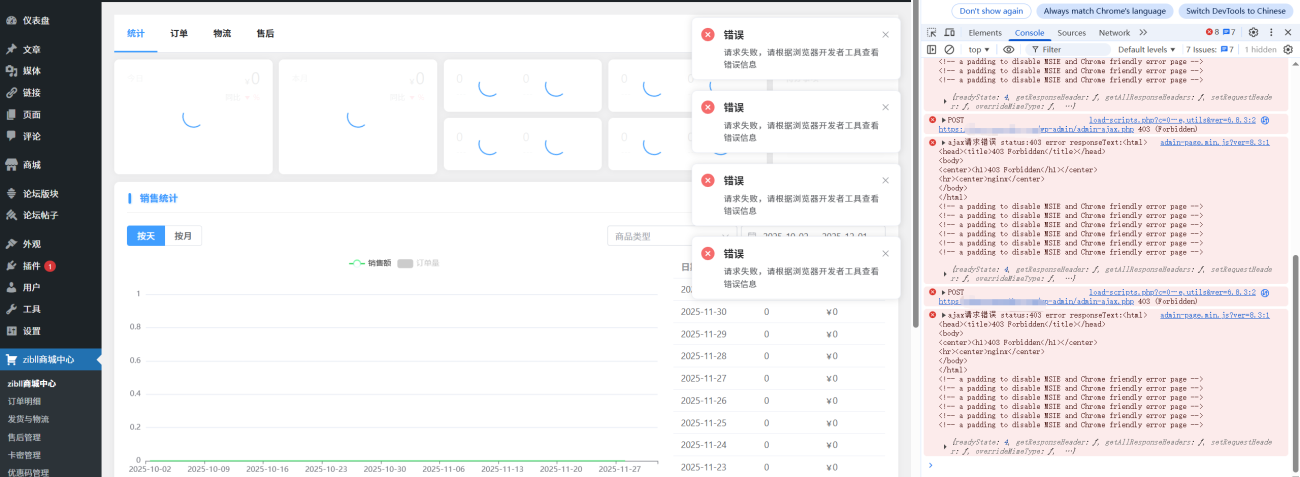Image resolution: width=1300 pixels, height=477 pixels.
Task: Open the 商城 store menu in sidebar
Action: [x=32, y=165]
